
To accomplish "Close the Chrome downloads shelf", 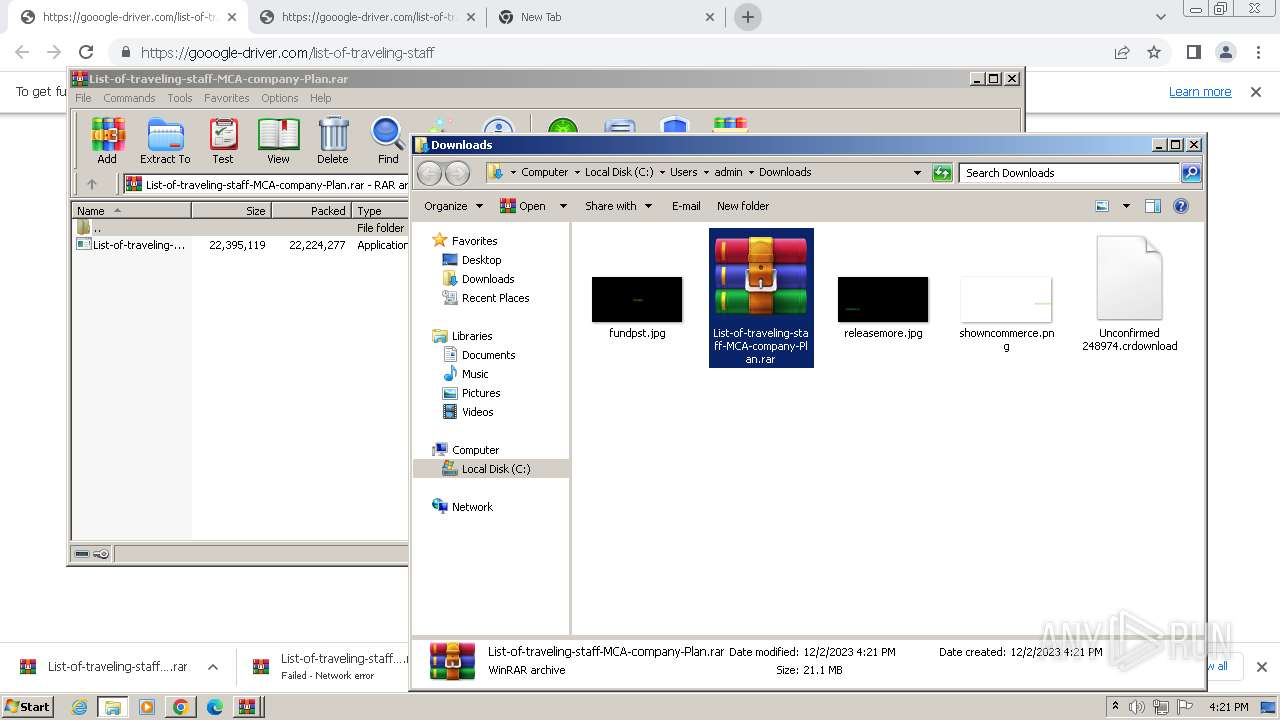I will point(1261,667).
